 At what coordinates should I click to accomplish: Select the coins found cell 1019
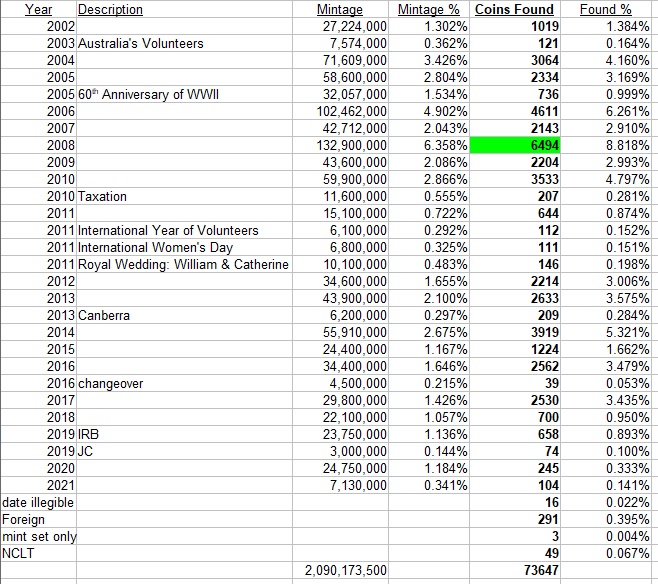[x=514, y=26]
